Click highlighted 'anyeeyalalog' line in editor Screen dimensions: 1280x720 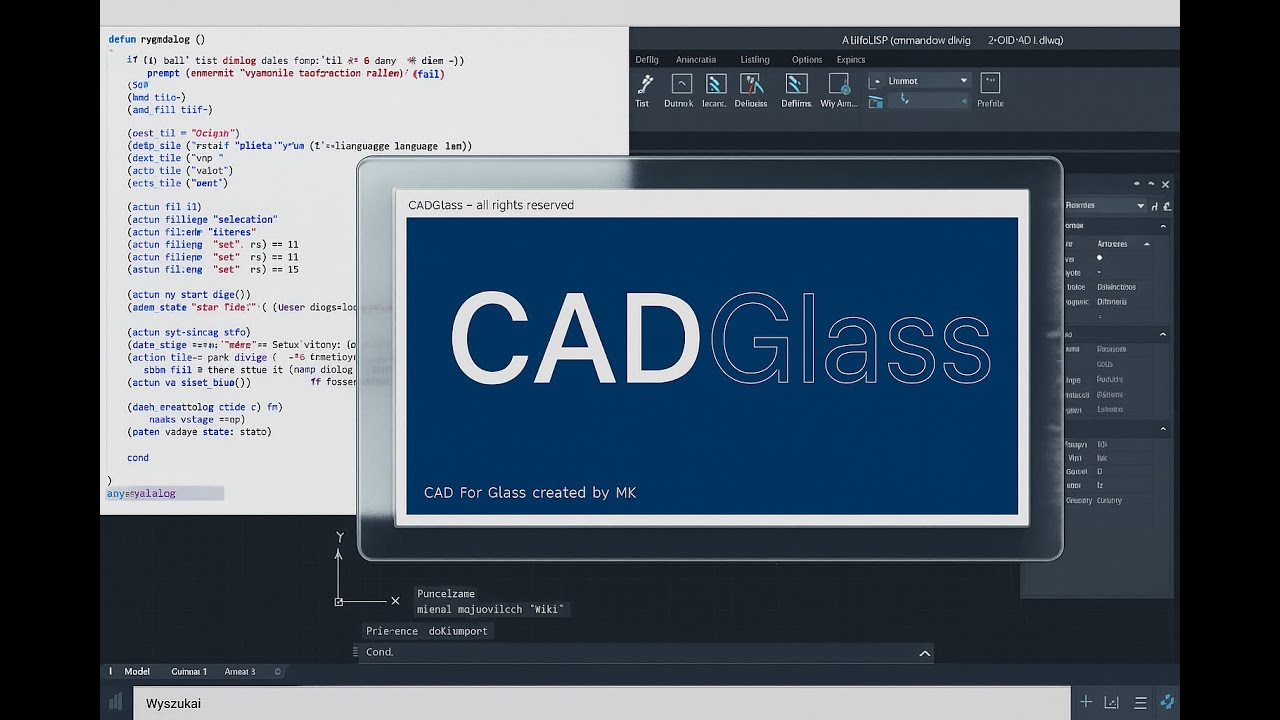[165, 493]
